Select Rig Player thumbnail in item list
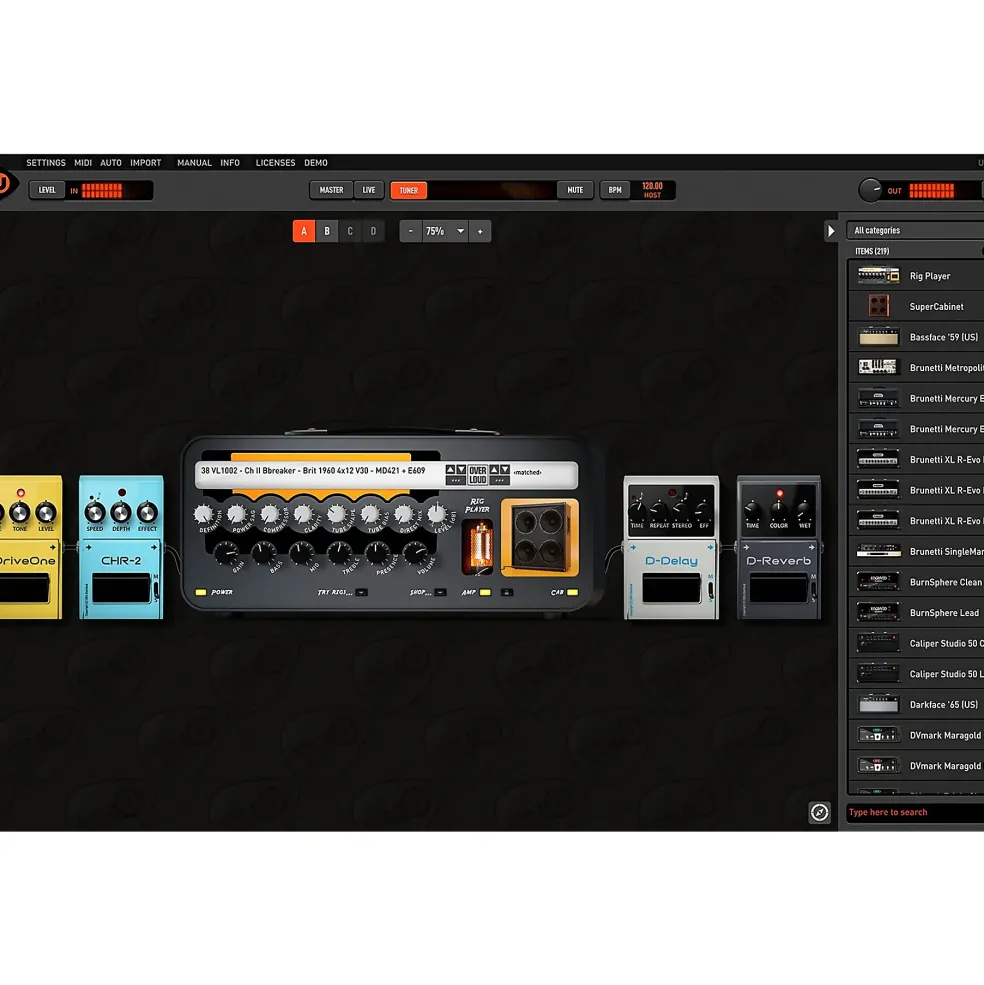The height and width of the screenshot is (985, 984). click(878, 276)
